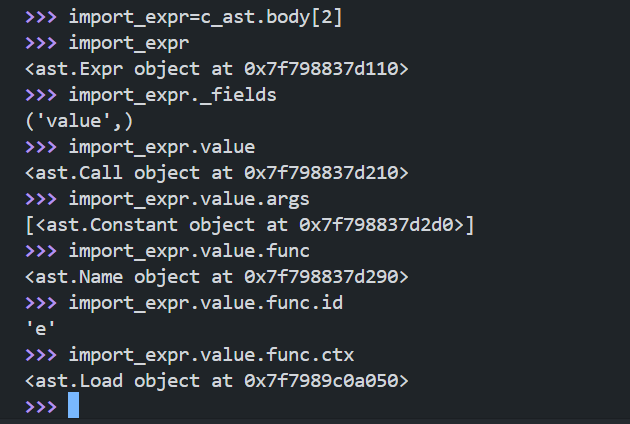The width and height of the screenshot is (630, 424).
Task: Click the import_expr.value.args command line
Action: (x=189, y=198)
